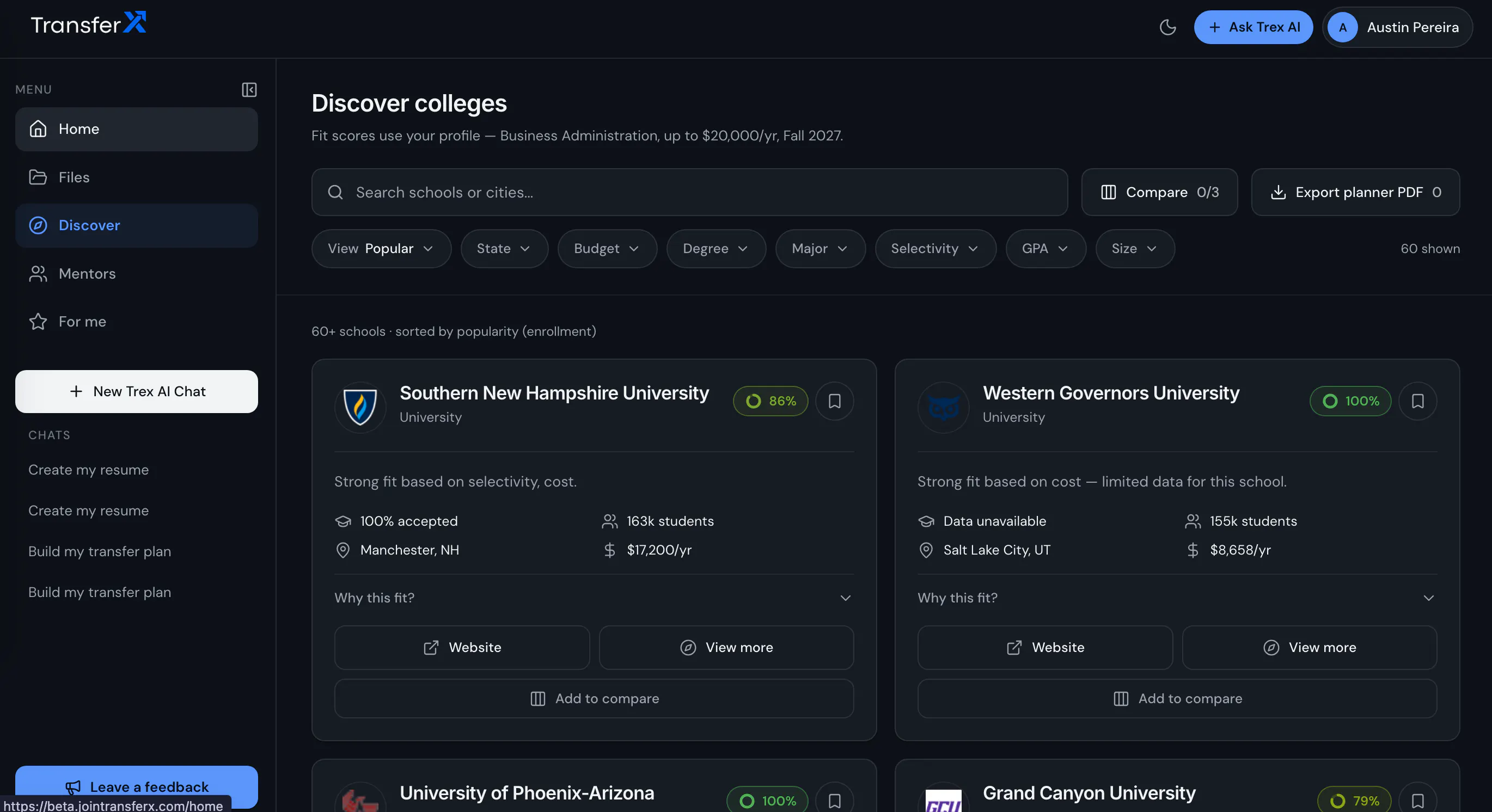View more about Western Governors University
Screen dimensions: 1492x812
(1310, 648)
